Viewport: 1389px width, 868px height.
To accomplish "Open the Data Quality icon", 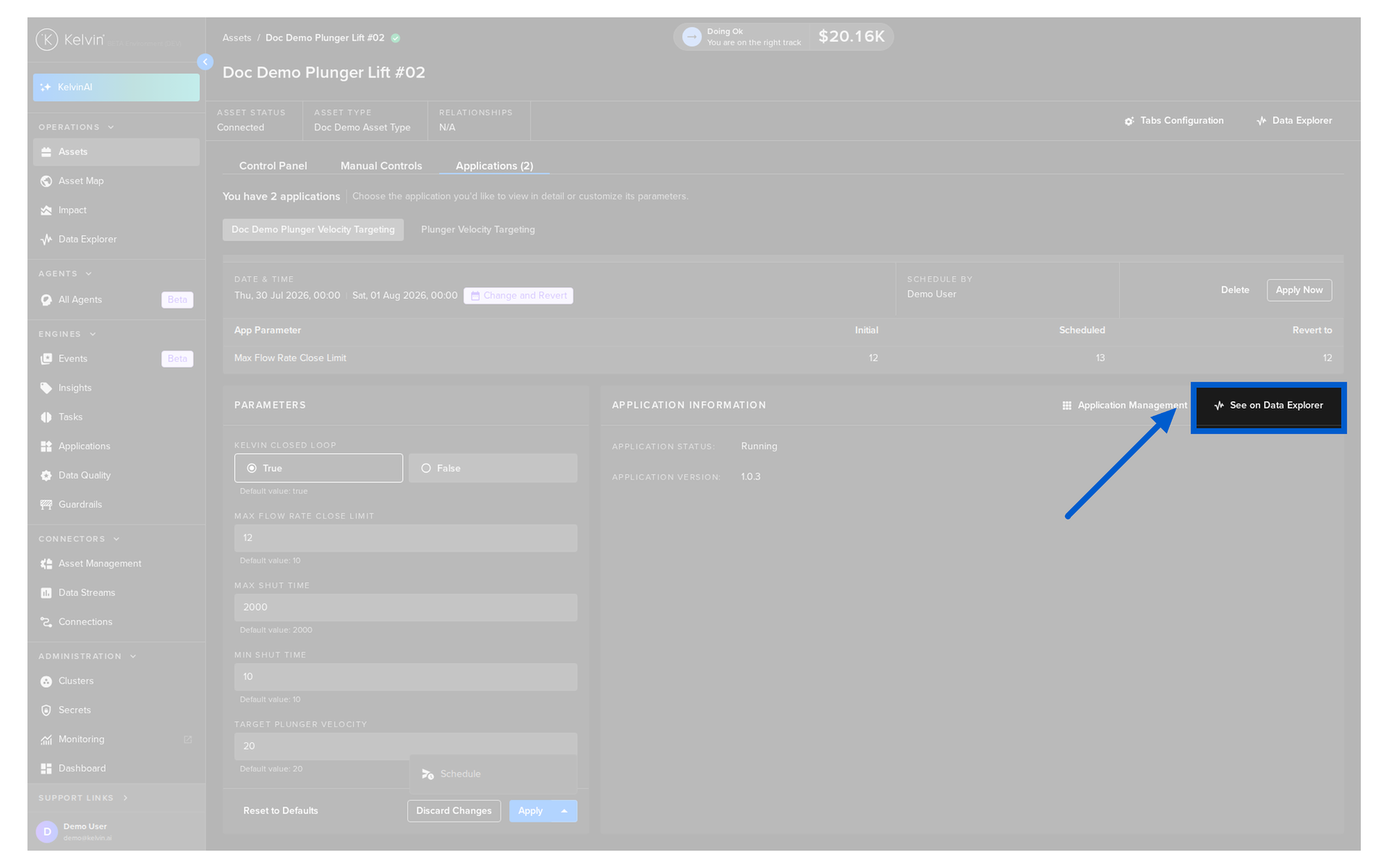I will tap(46, 476).
